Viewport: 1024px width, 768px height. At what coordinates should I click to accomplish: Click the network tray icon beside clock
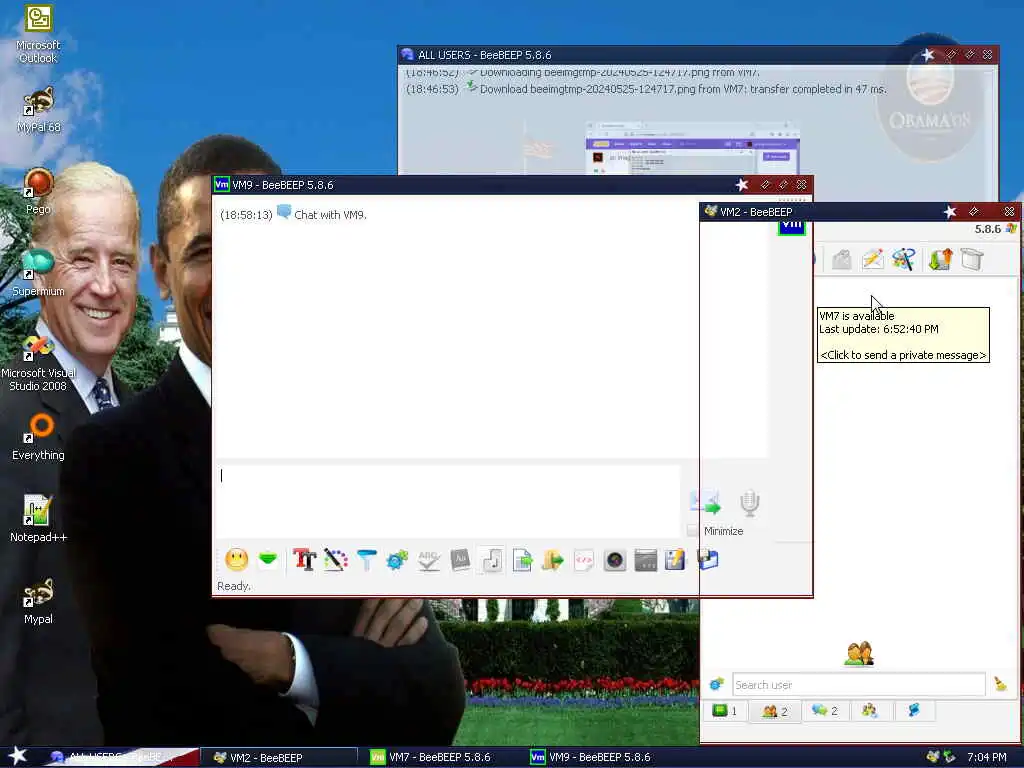coord(949,757)
